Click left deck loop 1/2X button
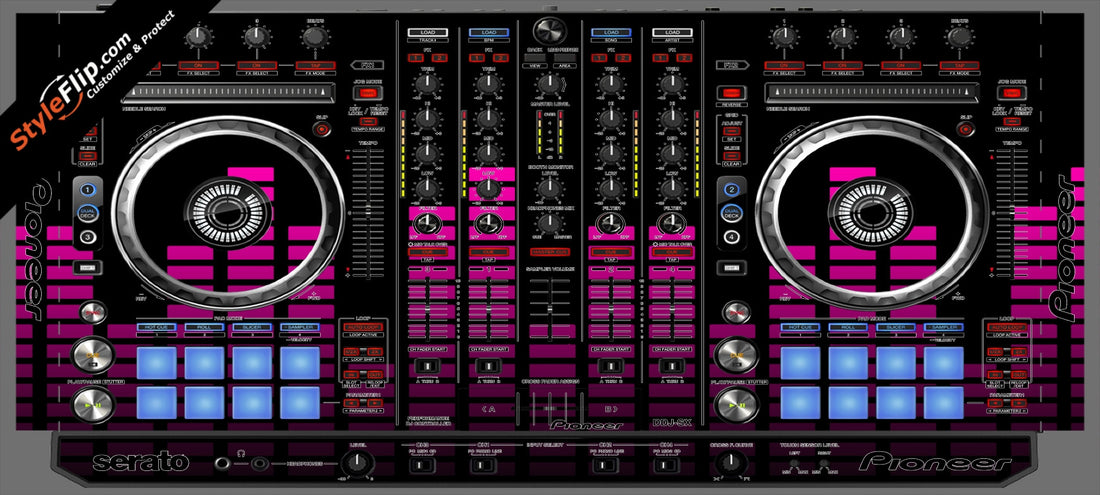The height and width of the screenshot is (495, 1100). tap(351, 351)
